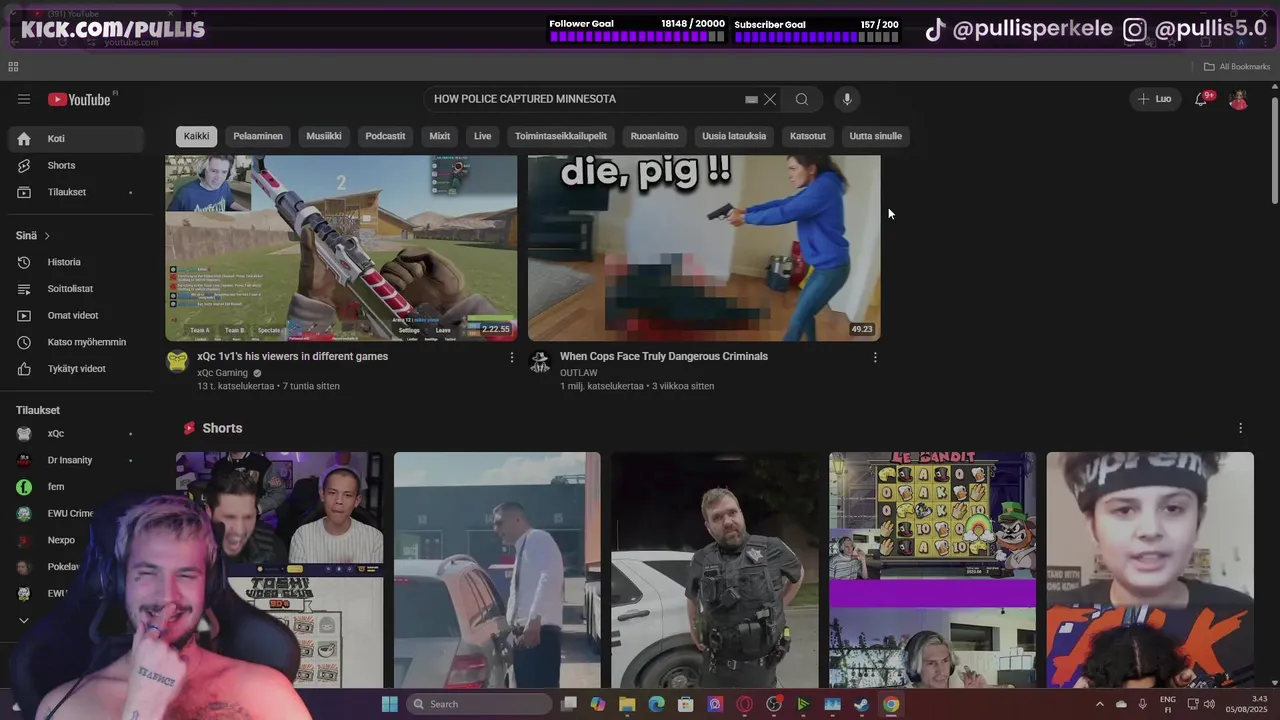
Task: Open title xQc 1v1's his viewers in different games
Action: (x=292, y=356)
